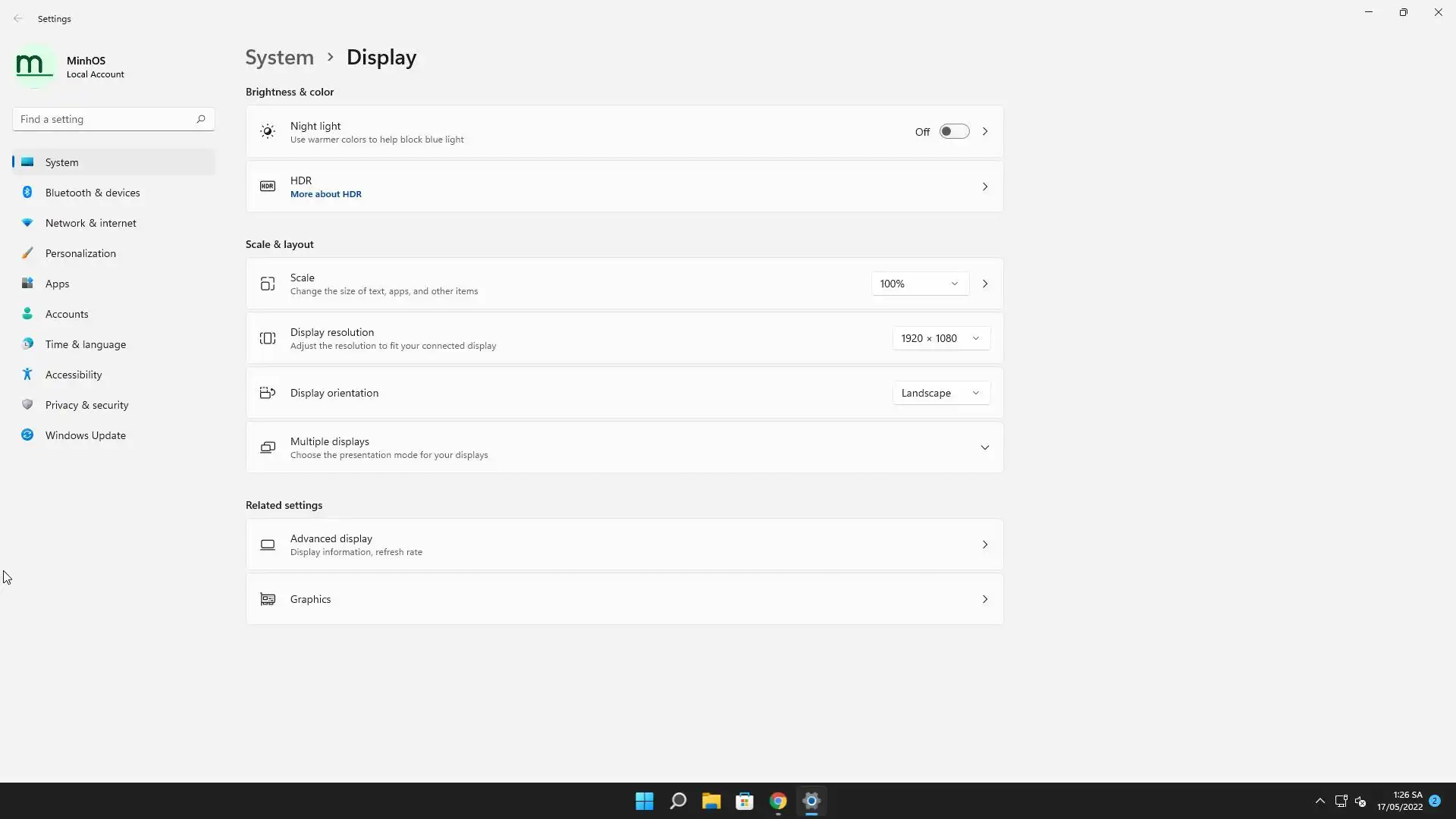Open Advanced display settings
The height and width of the screenshot is (819, 1456).
coord(623,544)
